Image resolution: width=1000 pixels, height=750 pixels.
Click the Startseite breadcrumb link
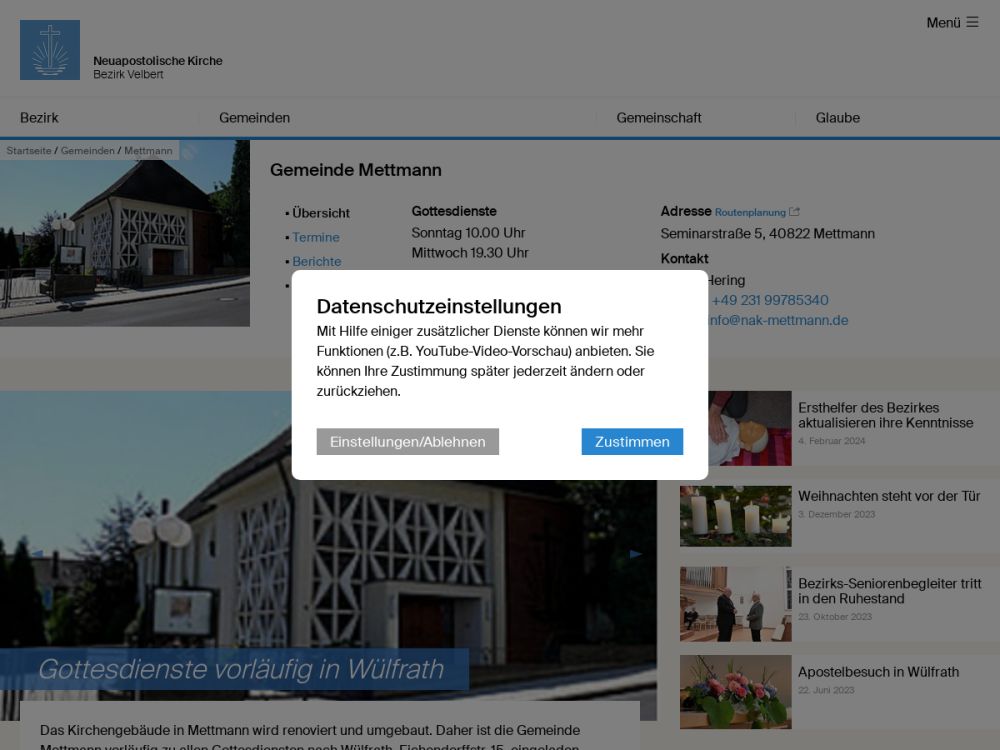[x=28, y=151]
